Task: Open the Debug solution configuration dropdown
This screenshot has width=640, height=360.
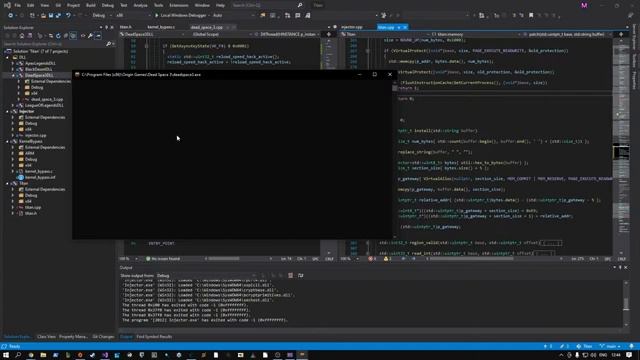Action: coord(102,16)
